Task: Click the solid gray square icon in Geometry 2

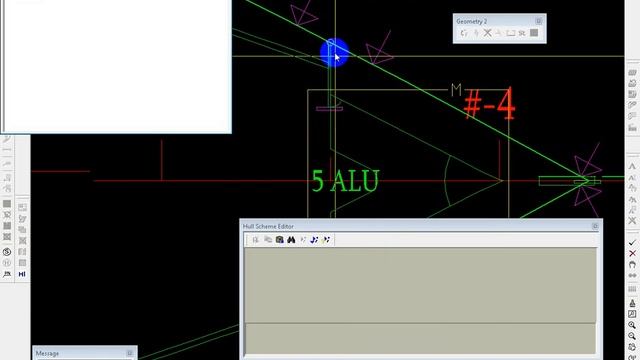Action: point(534,33)
